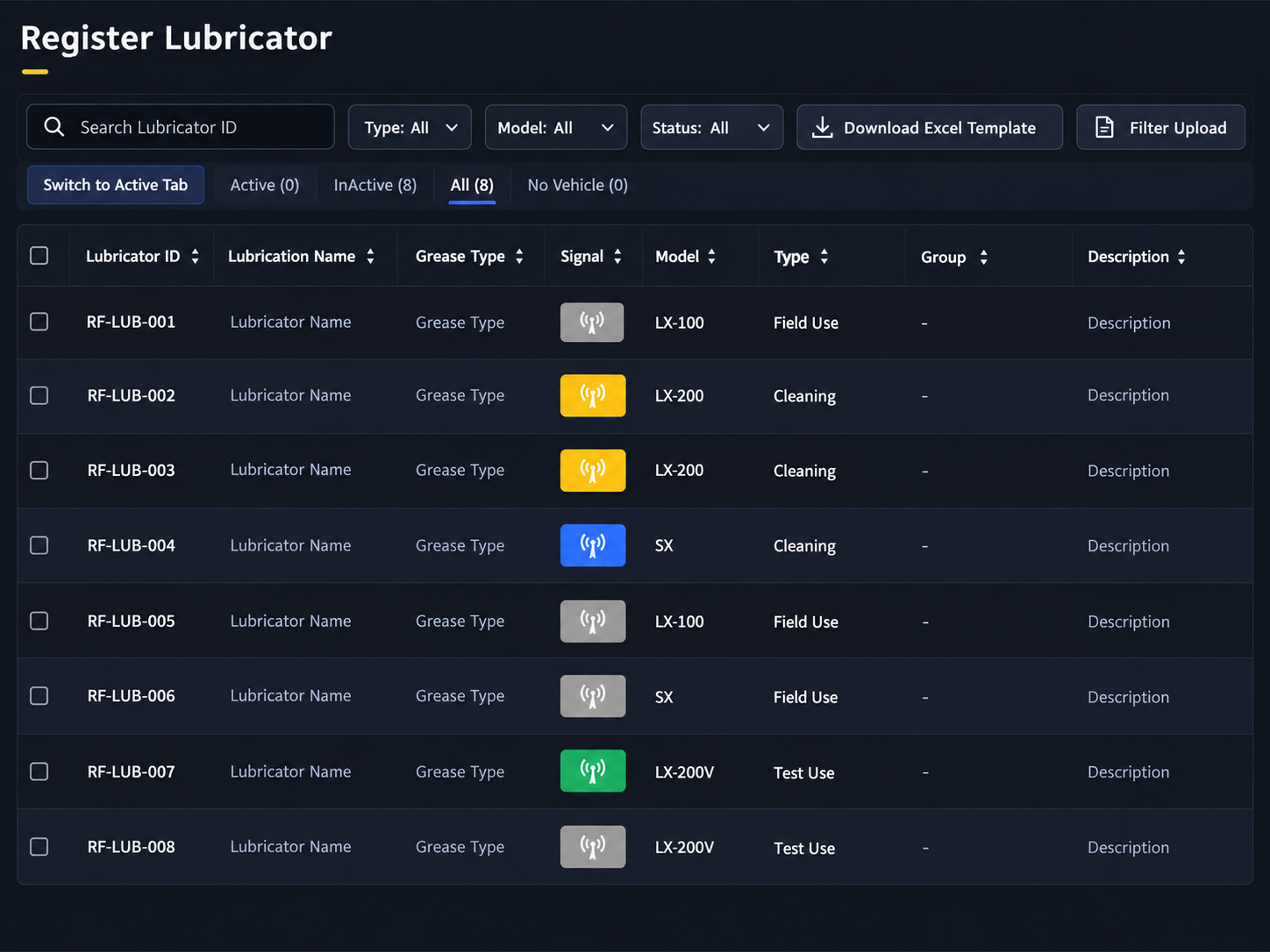
Task: Open the No Vehicle (0) tab
Action: (578, 185)
